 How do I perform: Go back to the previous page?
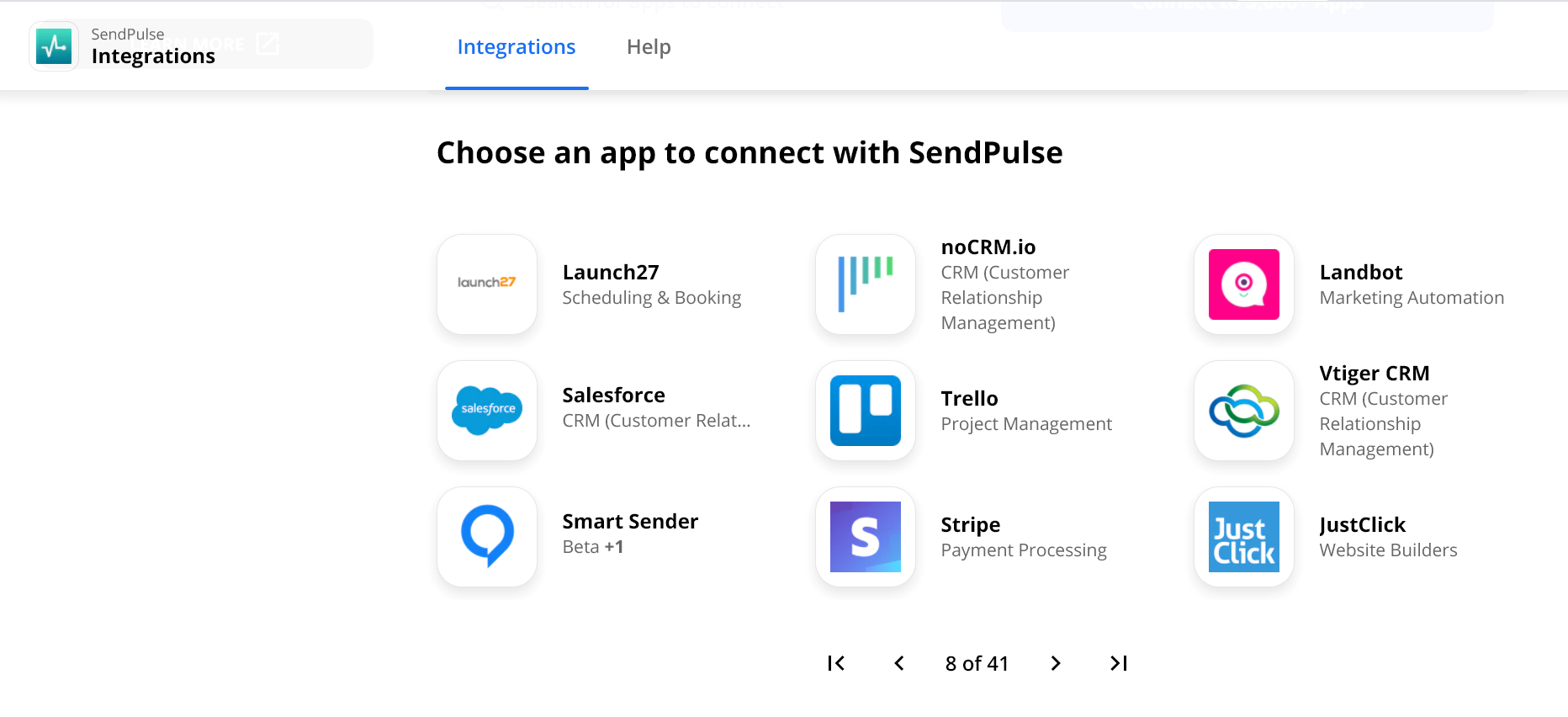[898, 663]
